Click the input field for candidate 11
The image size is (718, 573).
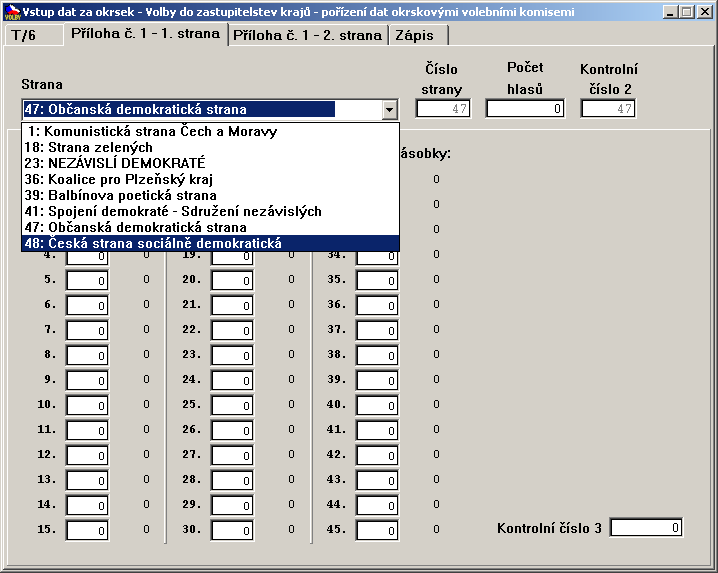(x=87, y=430)
